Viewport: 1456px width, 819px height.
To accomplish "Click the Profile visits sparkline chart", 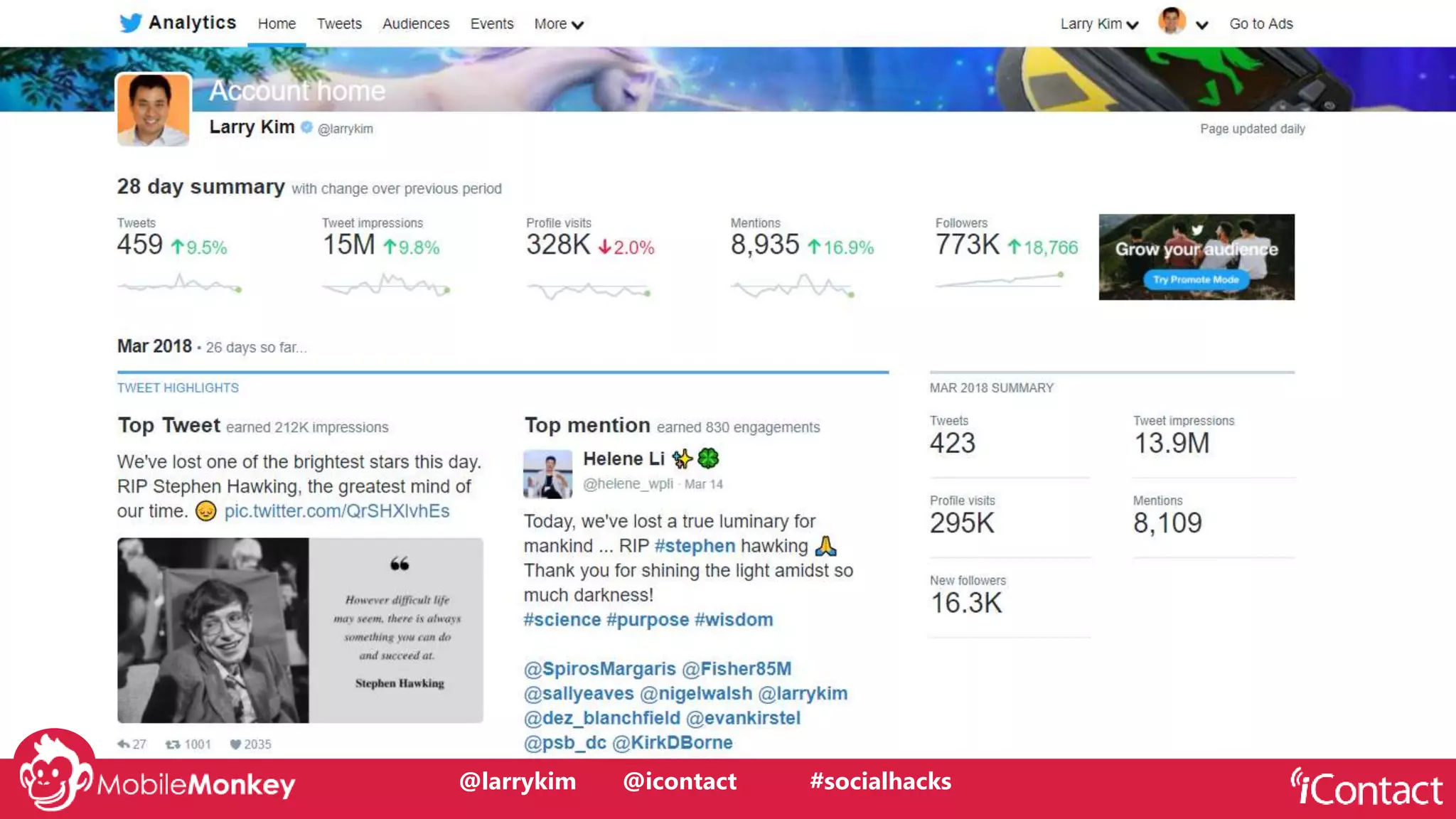I will tap(589, 290).
